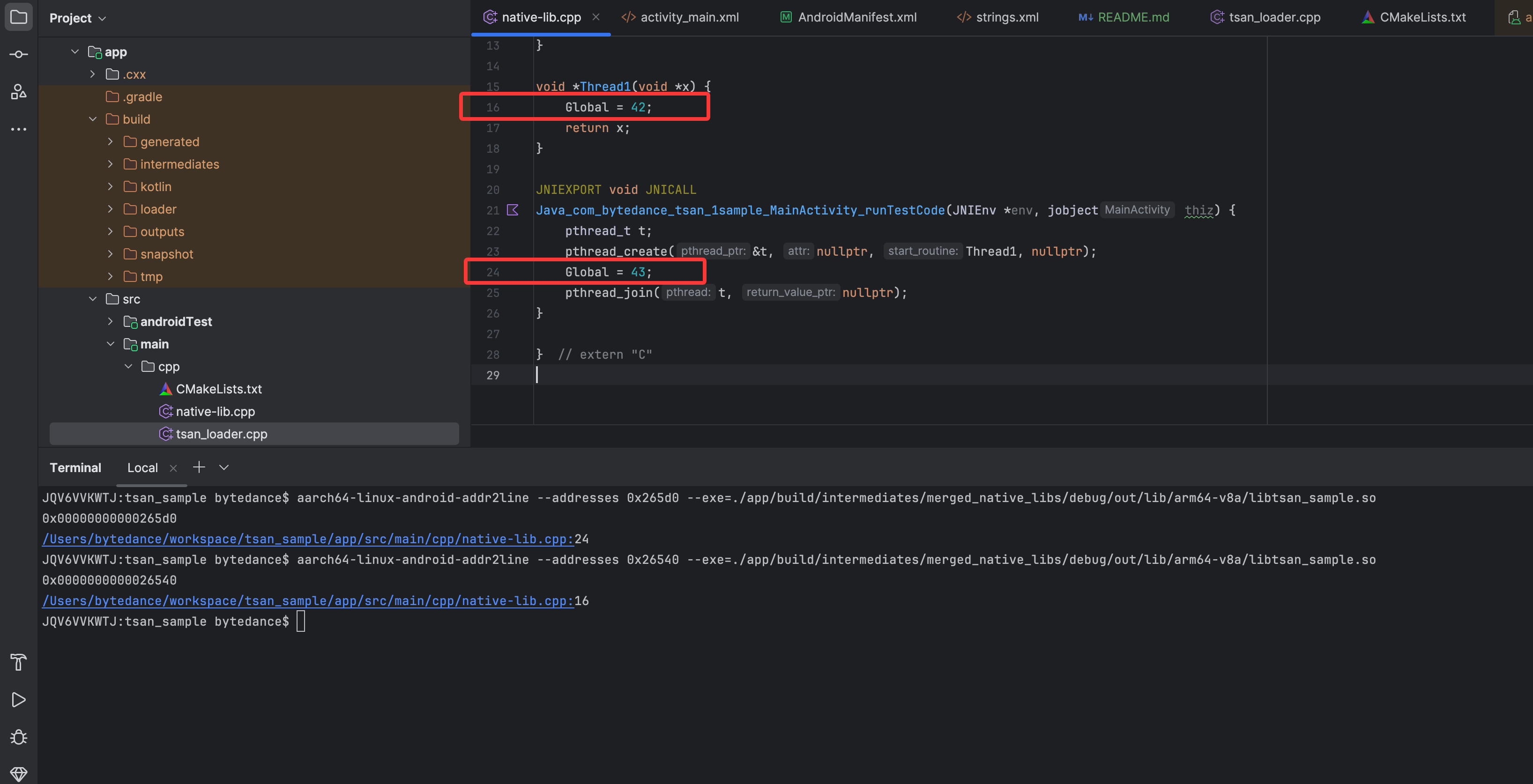
Task: Collapse the cpp folder
Action: click(x=128, y=366)
